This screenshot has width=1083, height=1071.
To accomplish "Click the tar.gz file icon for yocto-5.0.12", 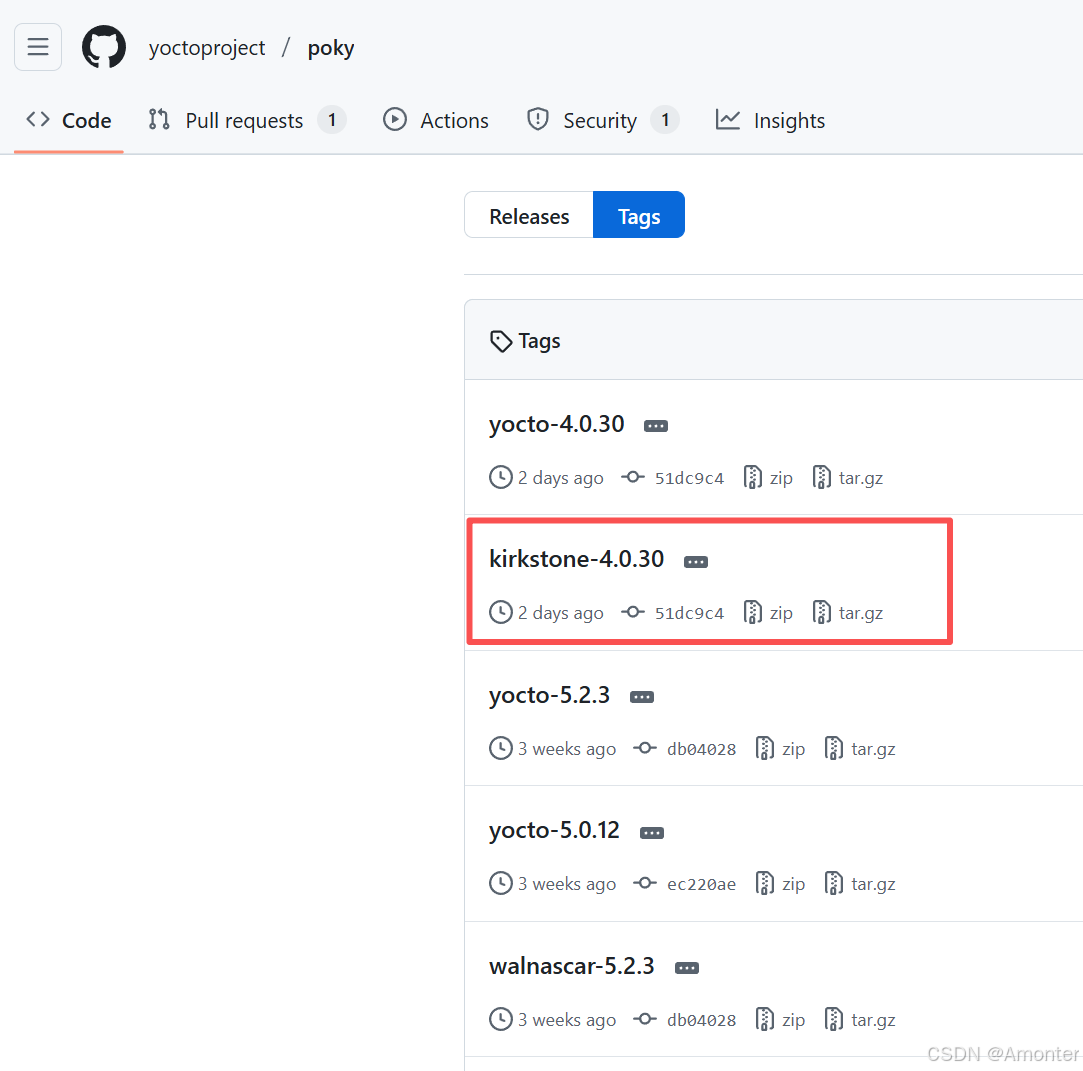I will pos(834,882).
